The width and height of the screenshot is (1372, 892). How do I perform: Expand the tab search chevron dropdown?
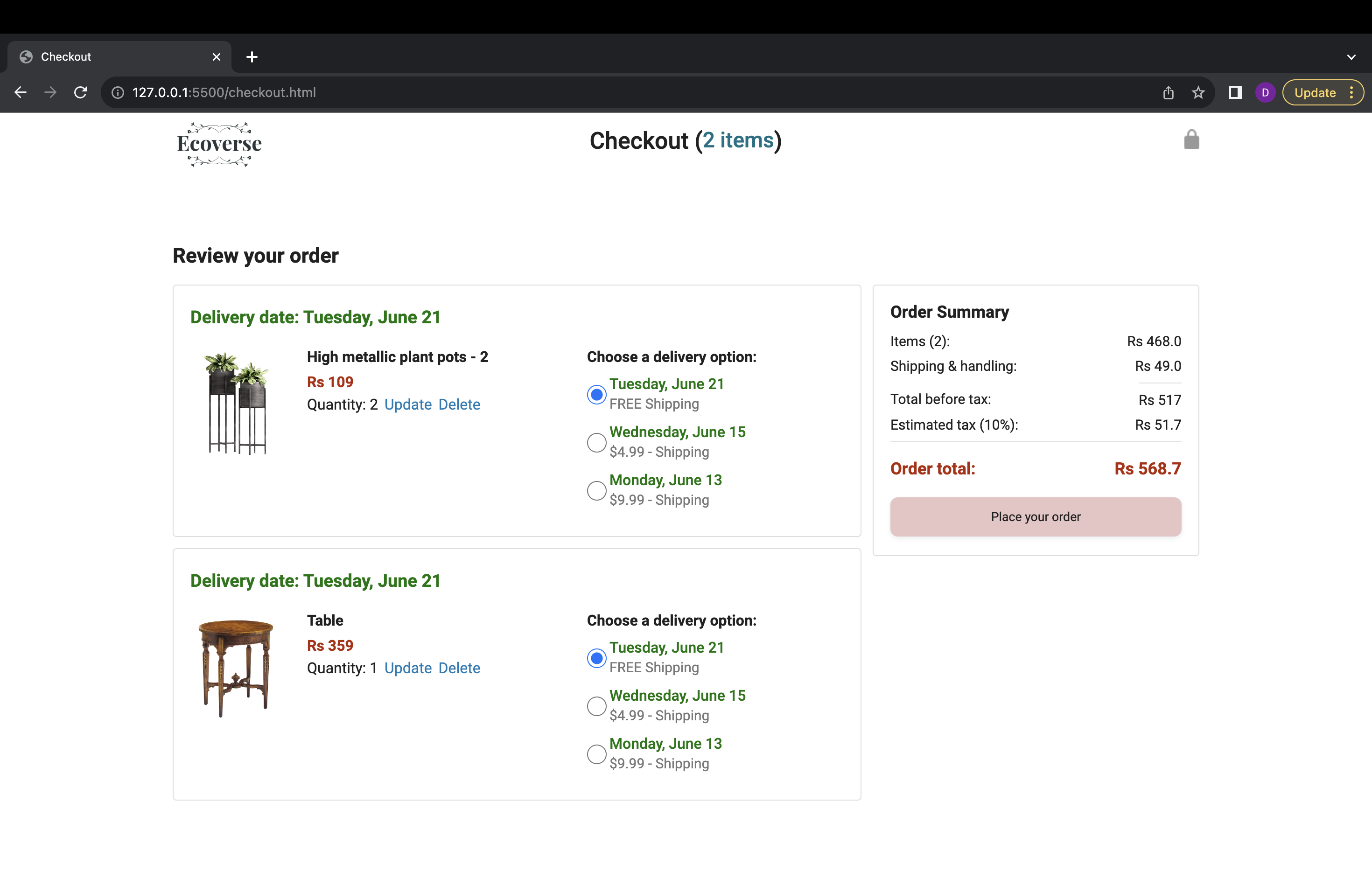click(x=1351, y=56)
